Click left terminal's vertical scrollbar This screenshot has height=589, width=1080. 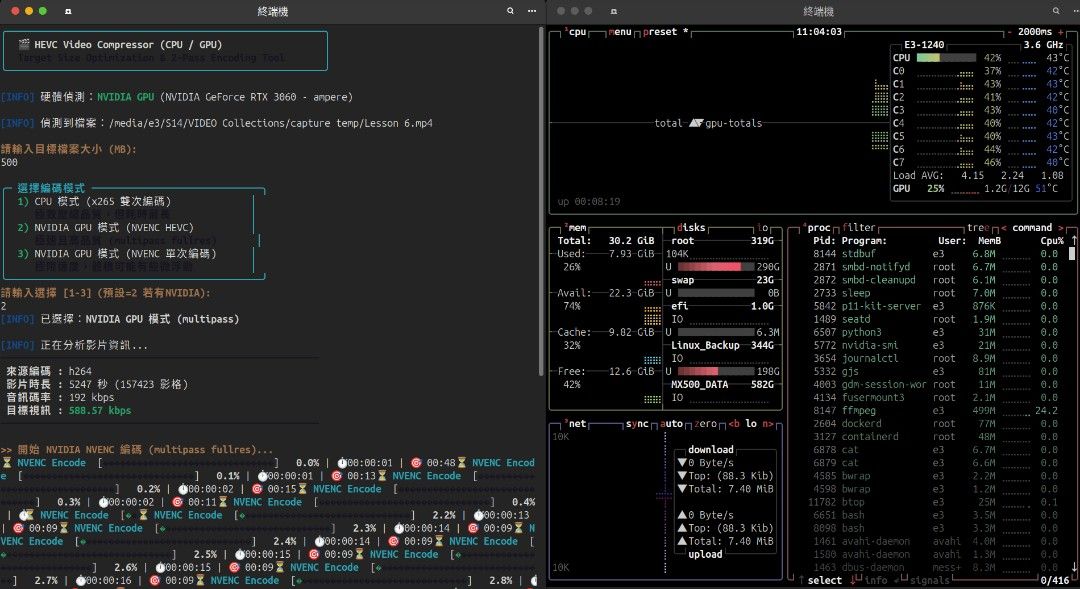click(x=541, y=200)
